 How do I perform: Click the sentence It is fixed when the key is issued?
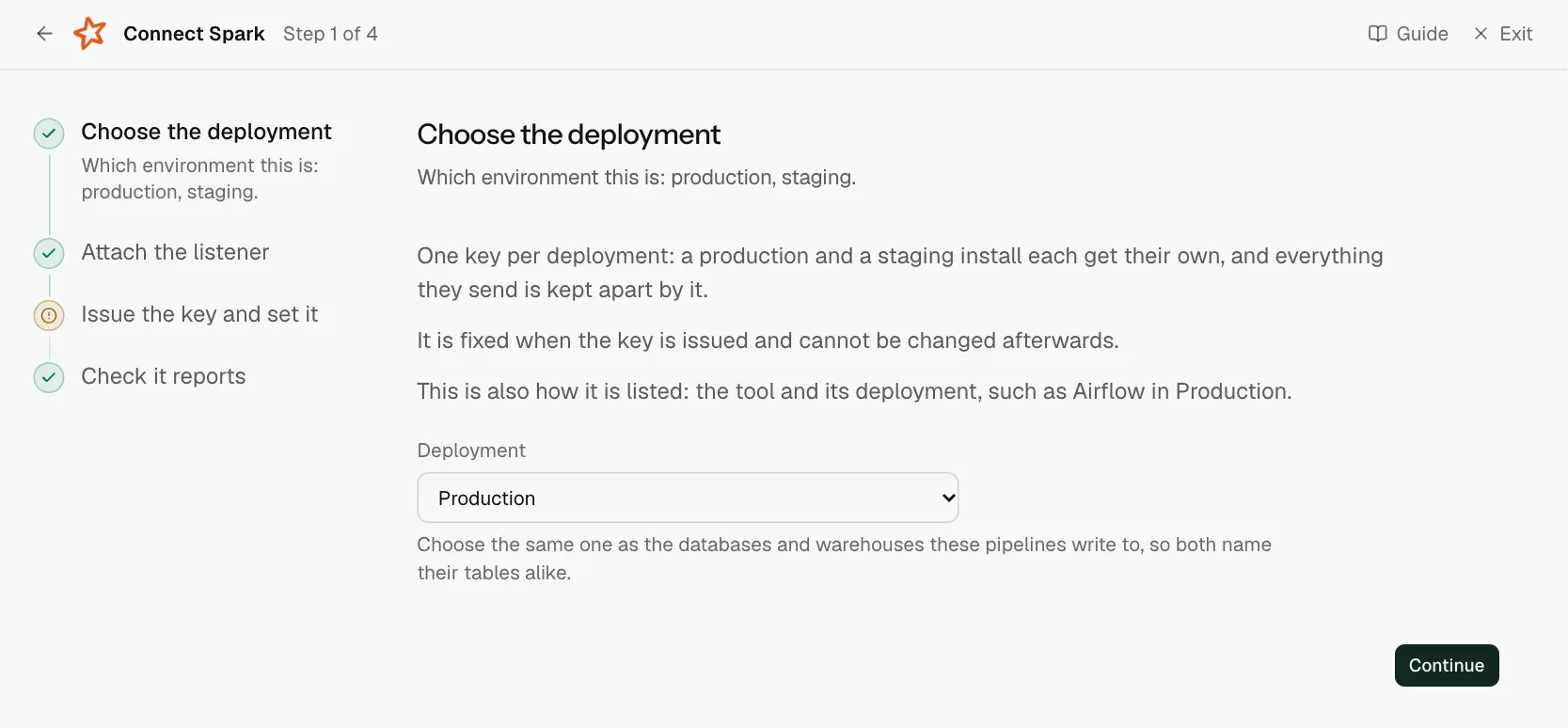[x=768, y=340]
